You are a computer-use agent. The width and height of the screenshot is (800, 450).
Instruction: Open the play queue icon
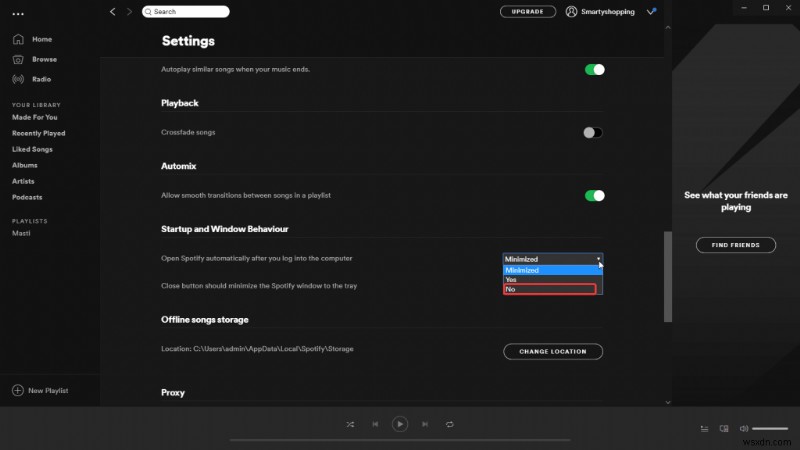tap(704, 429)
